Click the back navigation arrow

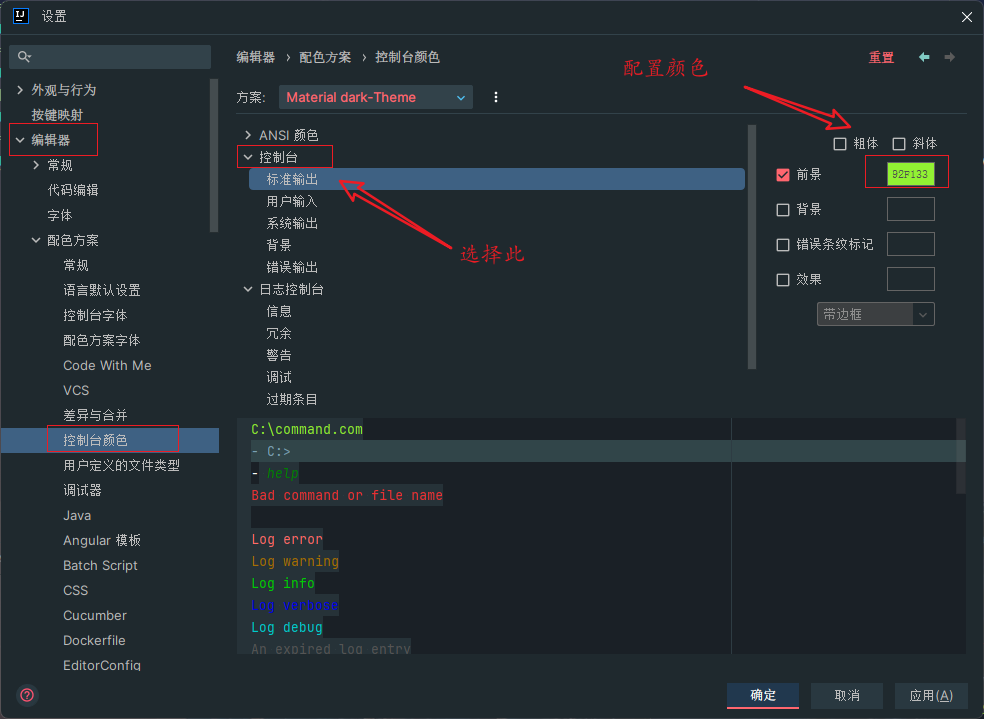click(923, 57)
